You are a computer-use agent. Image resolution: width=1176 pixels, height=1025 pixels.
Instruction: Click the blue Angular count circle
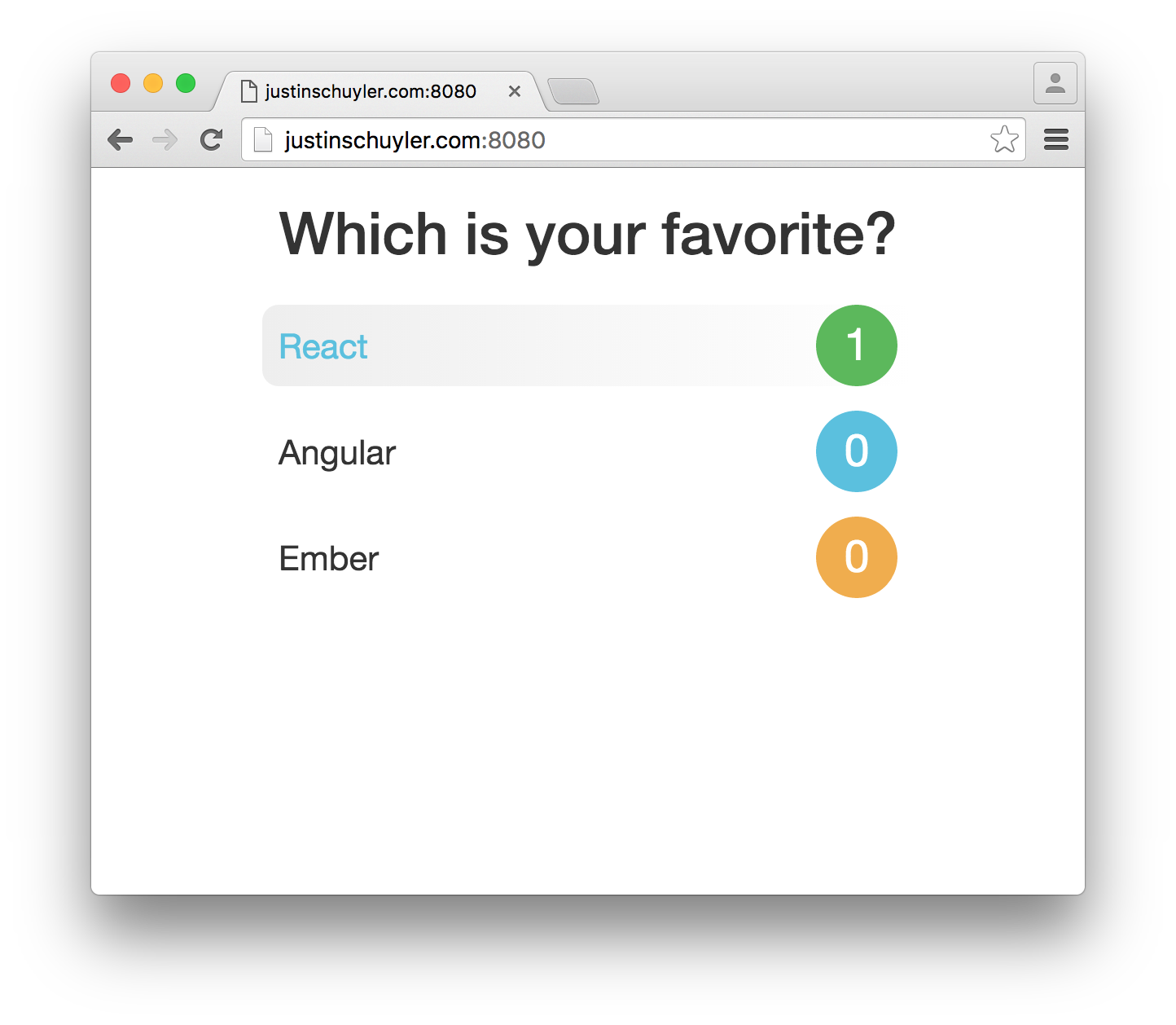click(856, 451)
